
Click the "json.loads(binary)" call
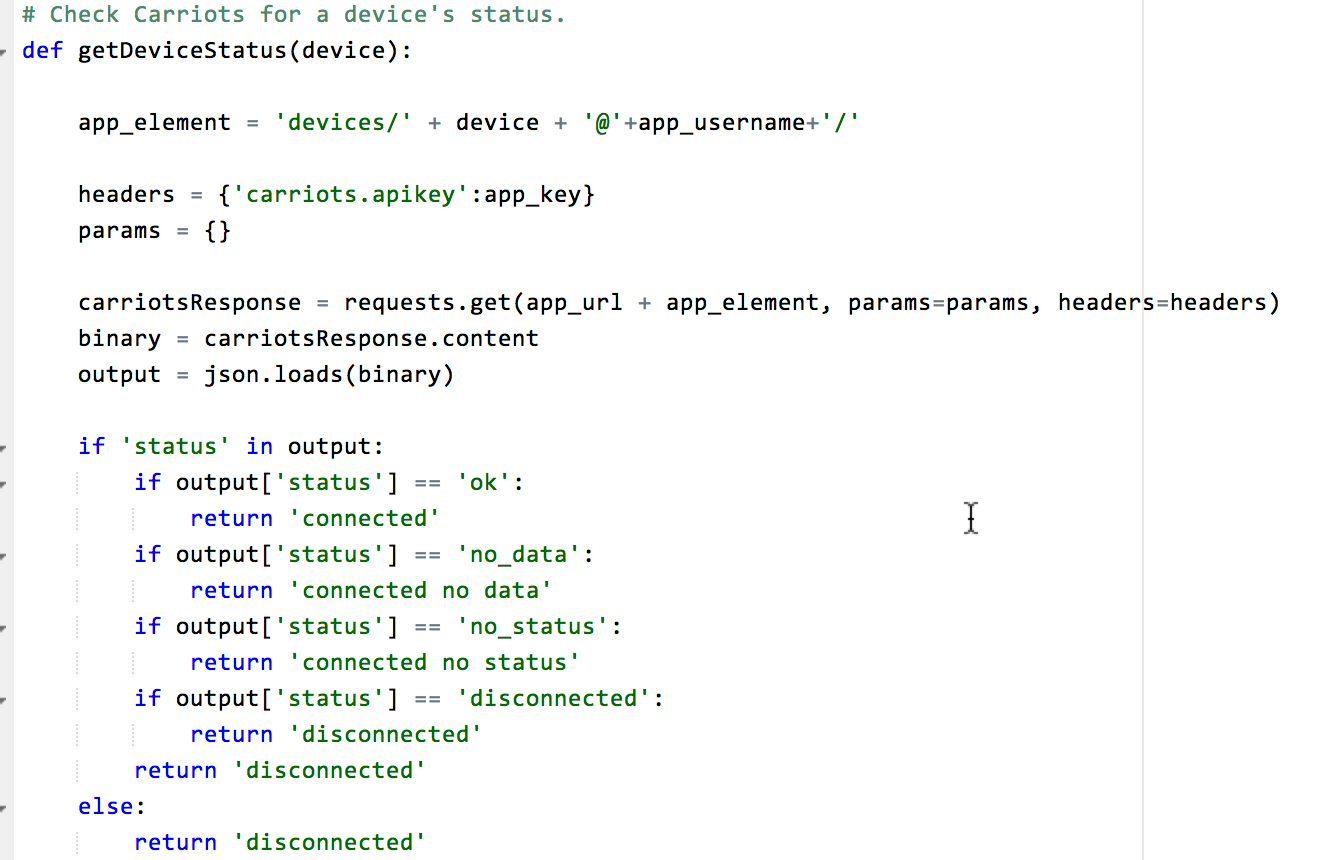point(329,374)
